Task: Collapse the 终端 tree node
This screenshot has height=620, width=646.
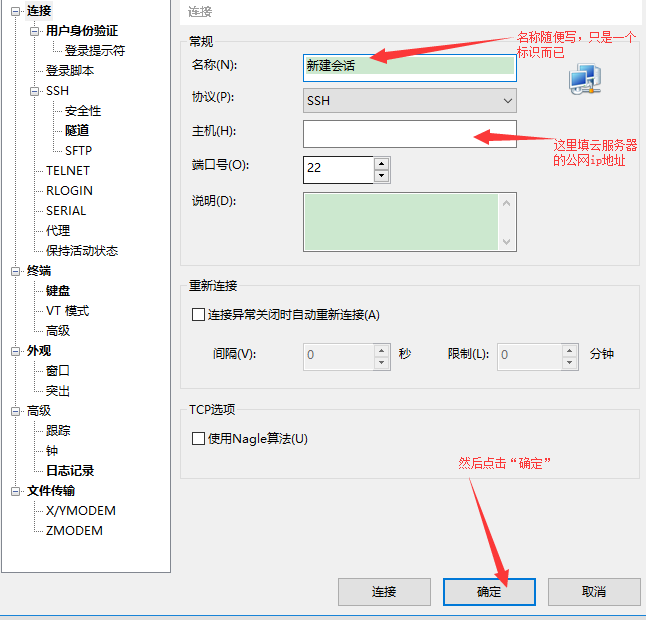Action: click(x=15, y=271)
